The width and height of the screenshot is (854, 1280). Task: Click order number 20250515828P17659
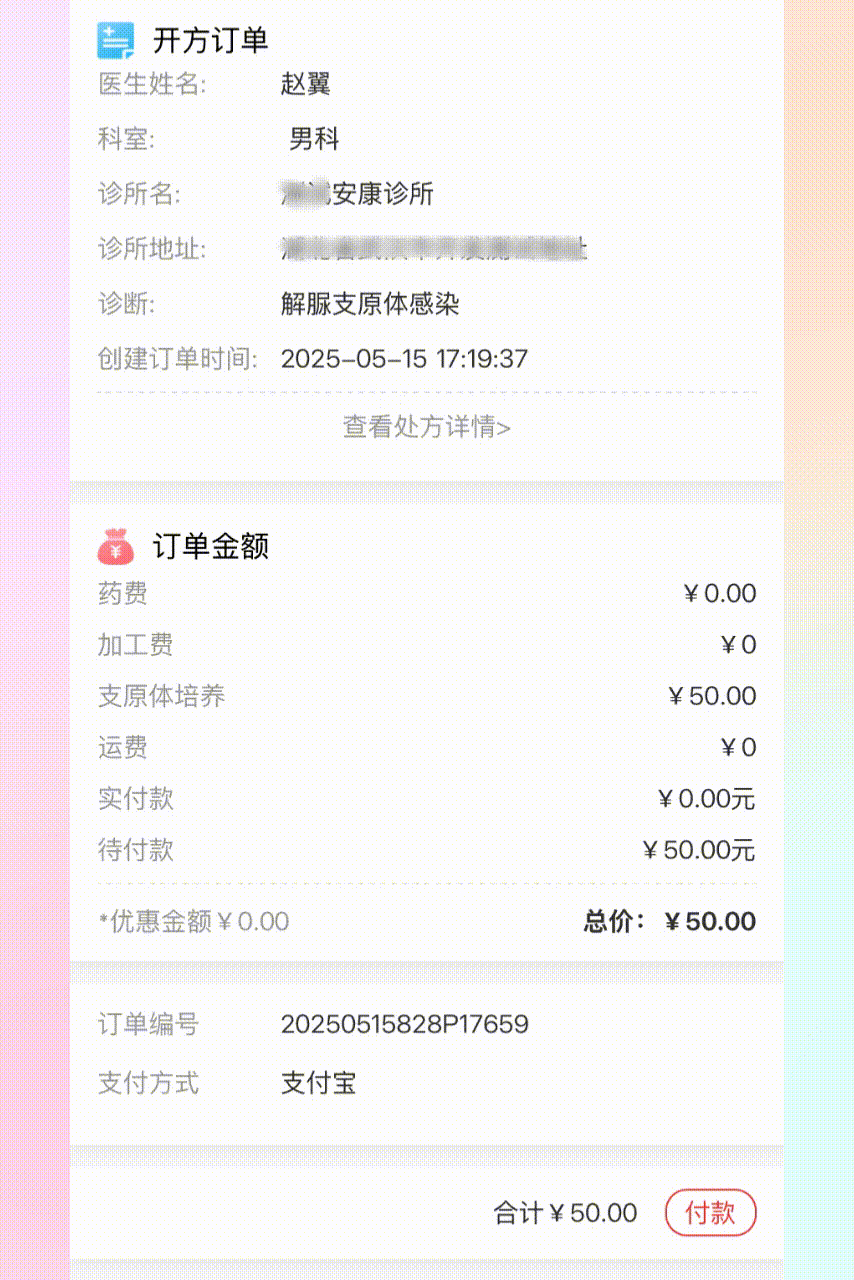[404, 1024]
